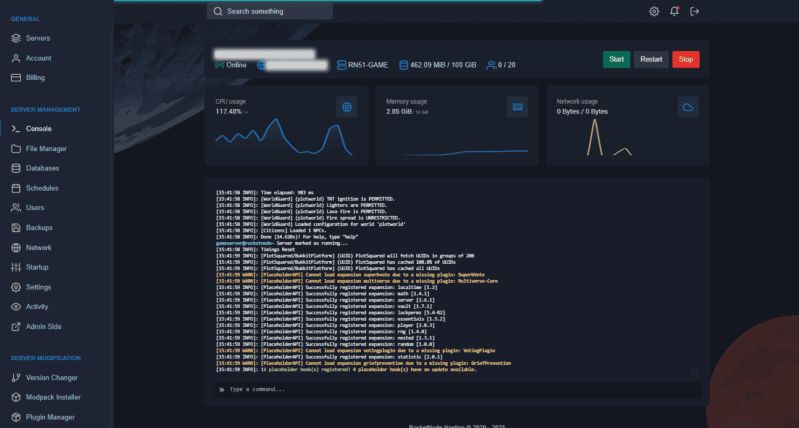This screenshot has height=428, width=799.
Task: Click the Network usage graph
Action: click(609, 137)
